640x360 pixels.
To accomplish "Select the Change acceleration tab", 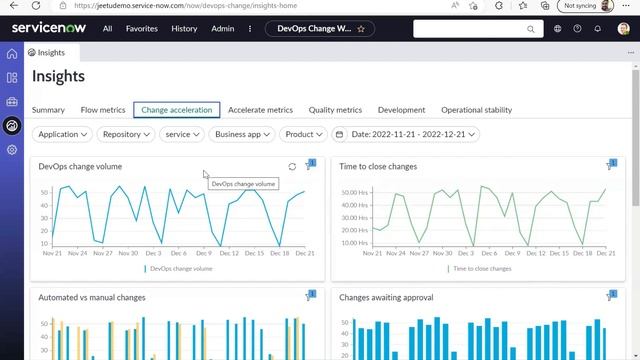I will (177, 110).
